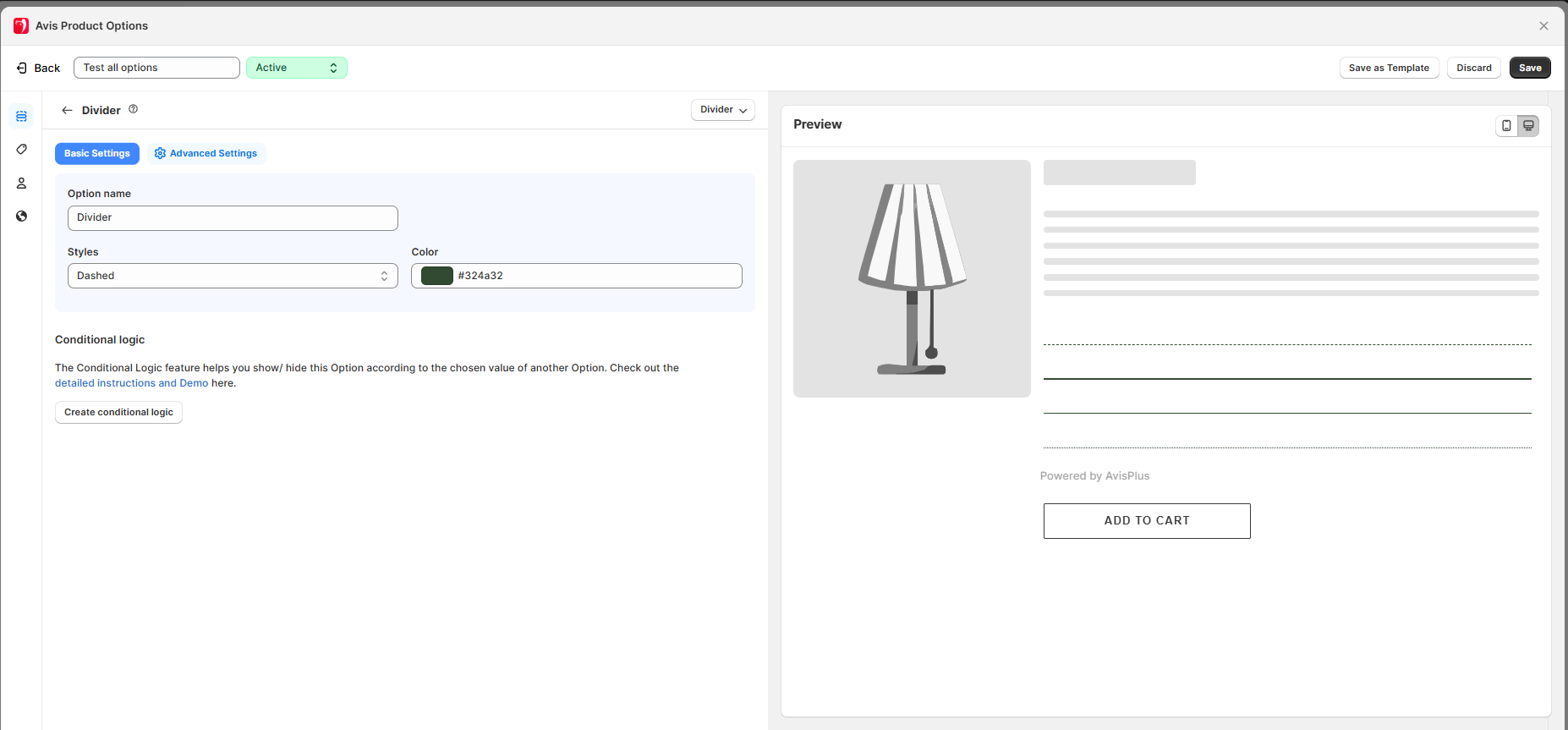Click the back arrow beside Divider heading
The width and height of the screenshot is (1568, 730).
(67, 110)
